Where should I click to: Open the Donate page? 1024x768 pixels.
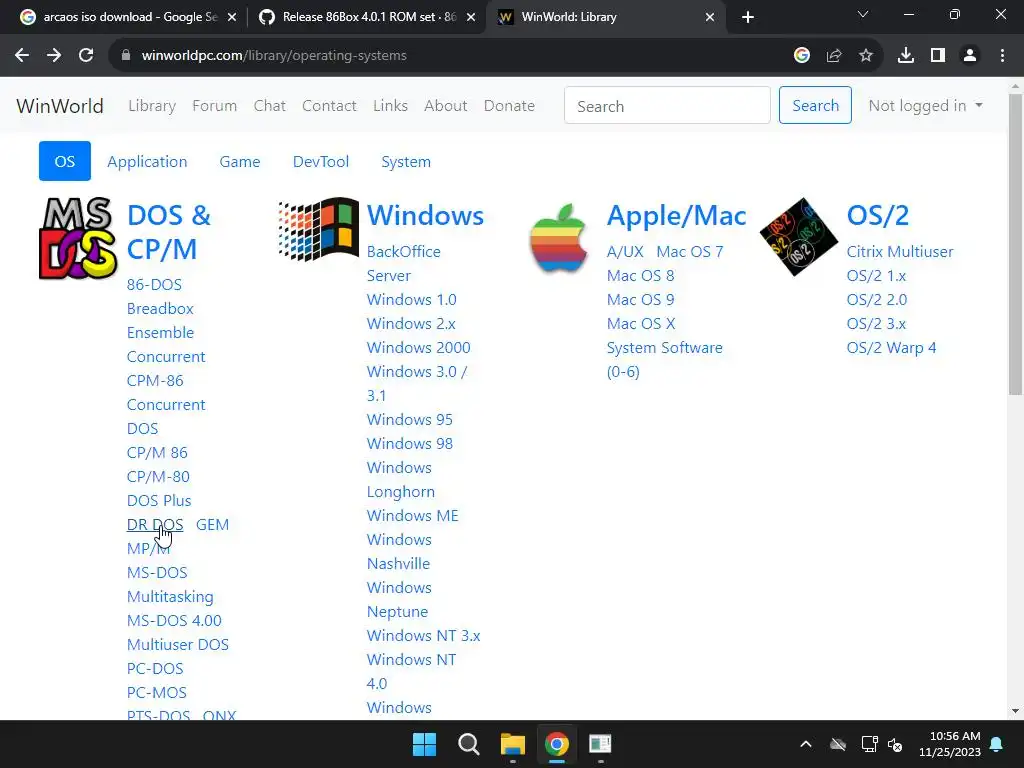[509, 106]
